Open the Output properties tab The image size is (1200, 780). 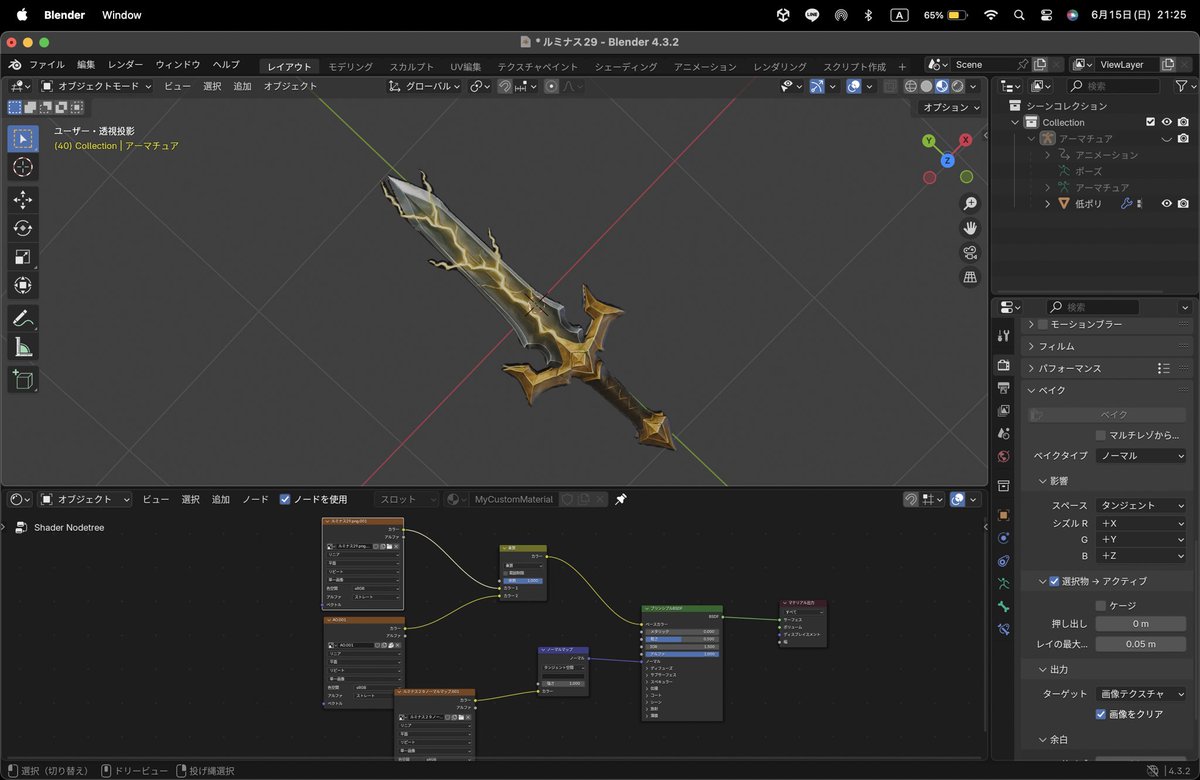[x=1004, y=388]
